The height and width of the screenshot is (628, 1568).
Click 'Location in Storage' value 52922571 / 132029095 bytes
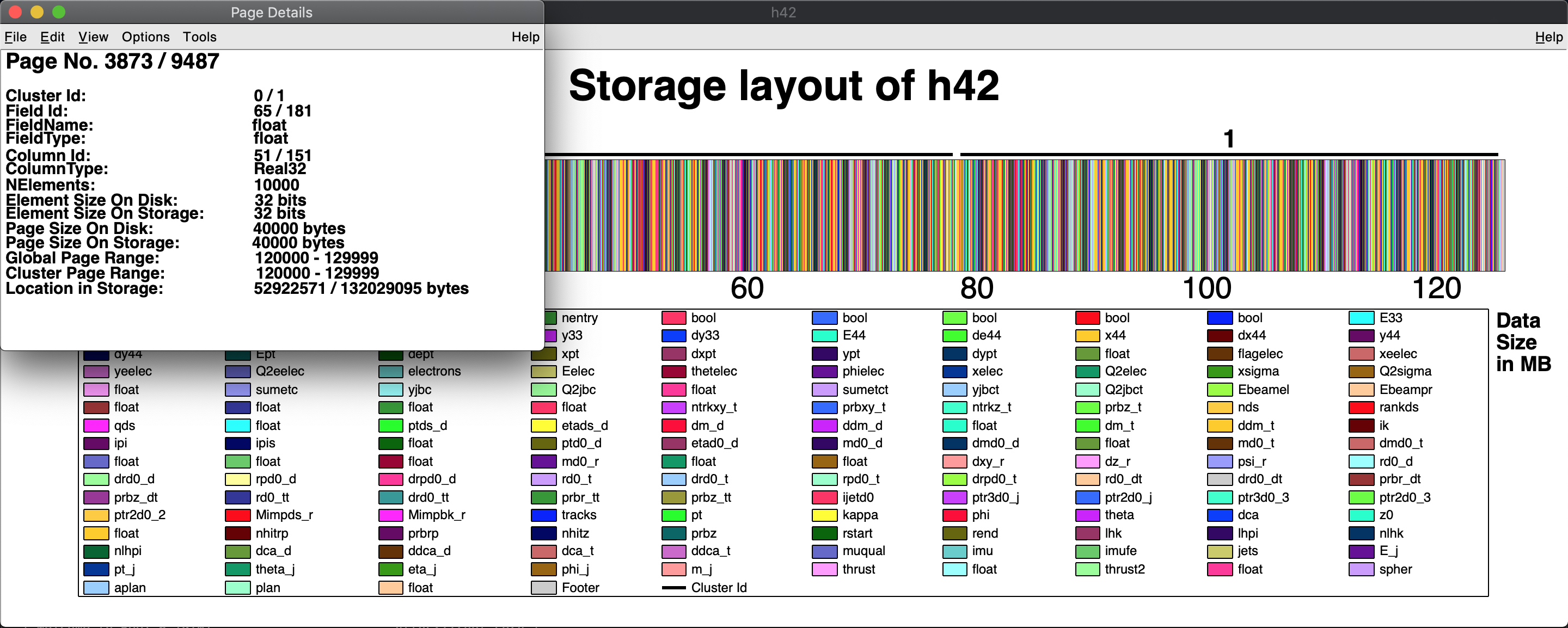pyautogui.click(x=361, y=288)
